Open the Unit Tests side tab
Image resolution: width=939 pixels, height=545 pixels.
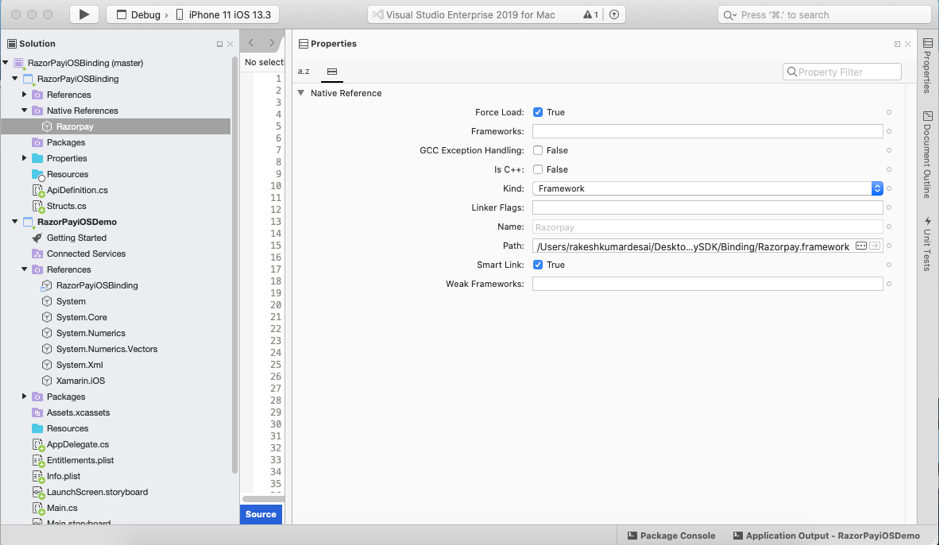pyautogui.click(x=927, y=244)
